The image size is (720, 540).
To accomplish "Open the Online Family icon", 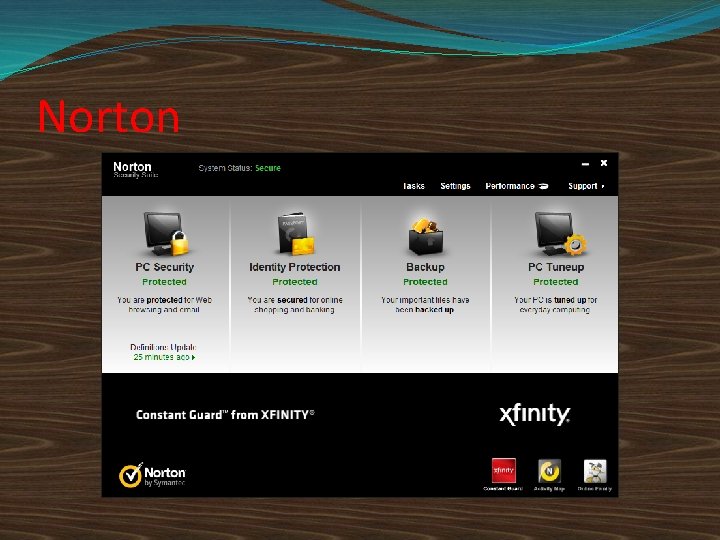I will click(595, 471).
